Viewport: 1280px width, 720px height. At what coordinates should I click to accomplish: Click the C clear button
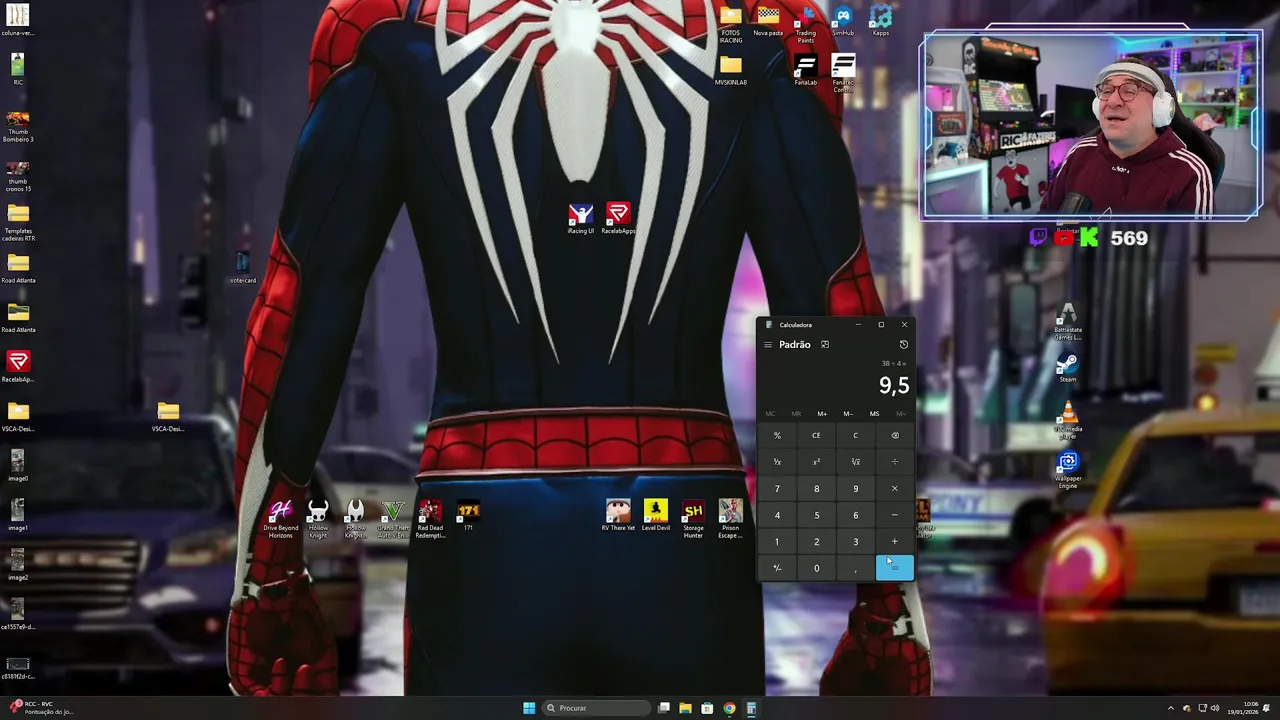click(855, 436)
